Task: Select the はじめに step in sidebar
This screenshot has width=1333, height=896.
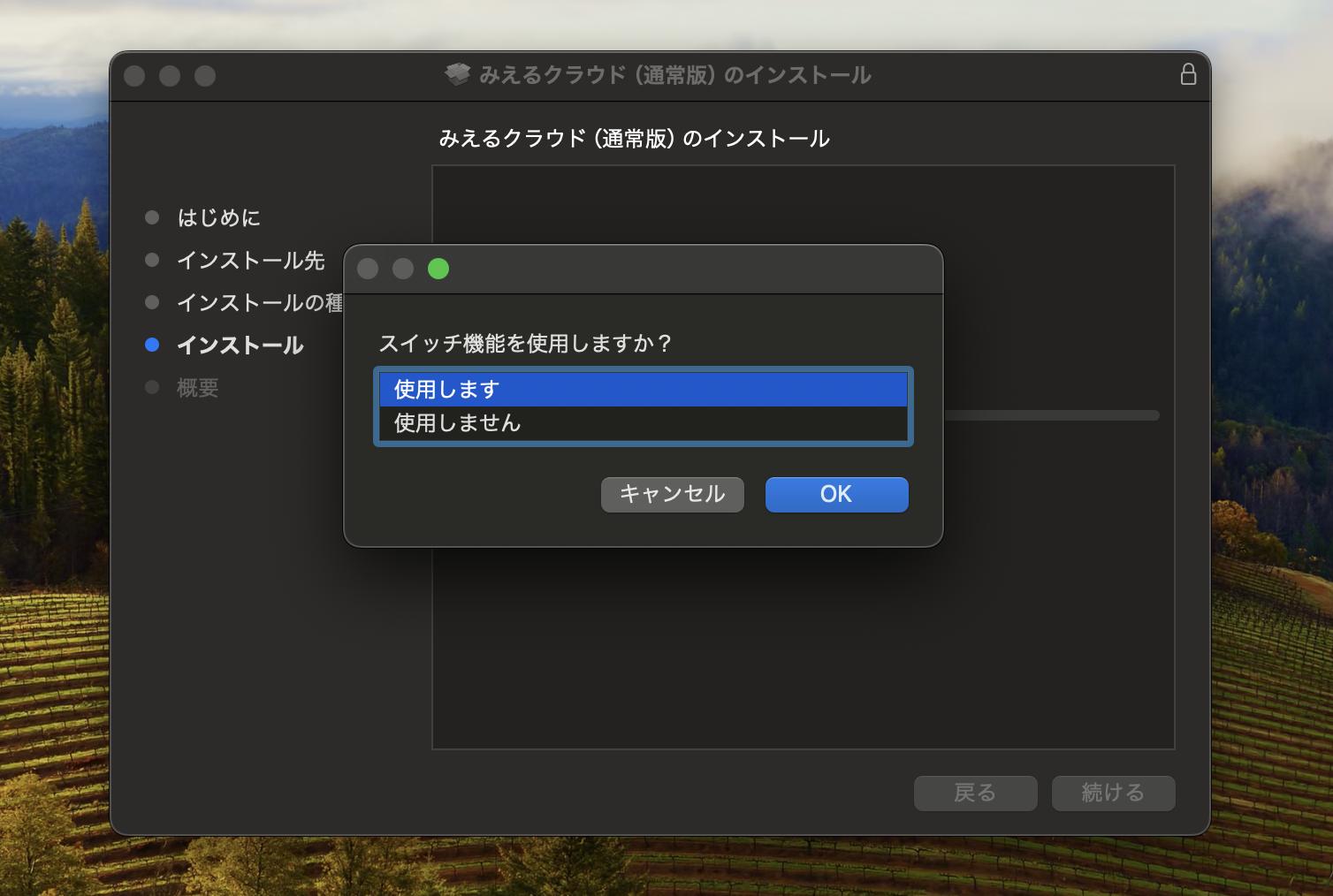Action: [219, 217]
